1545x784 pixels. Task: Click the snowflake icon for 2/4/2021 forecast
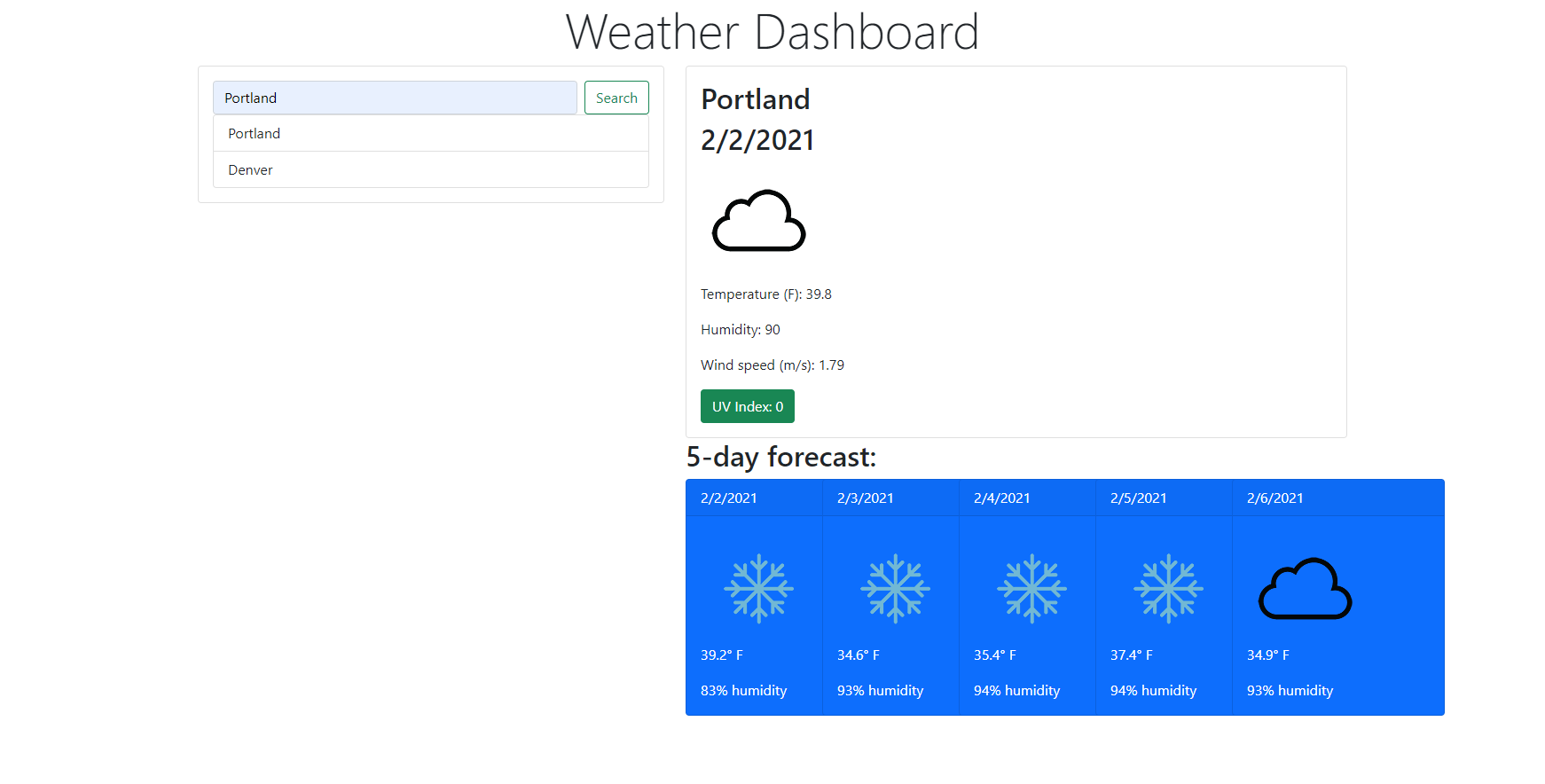[x=1032, y=588]
